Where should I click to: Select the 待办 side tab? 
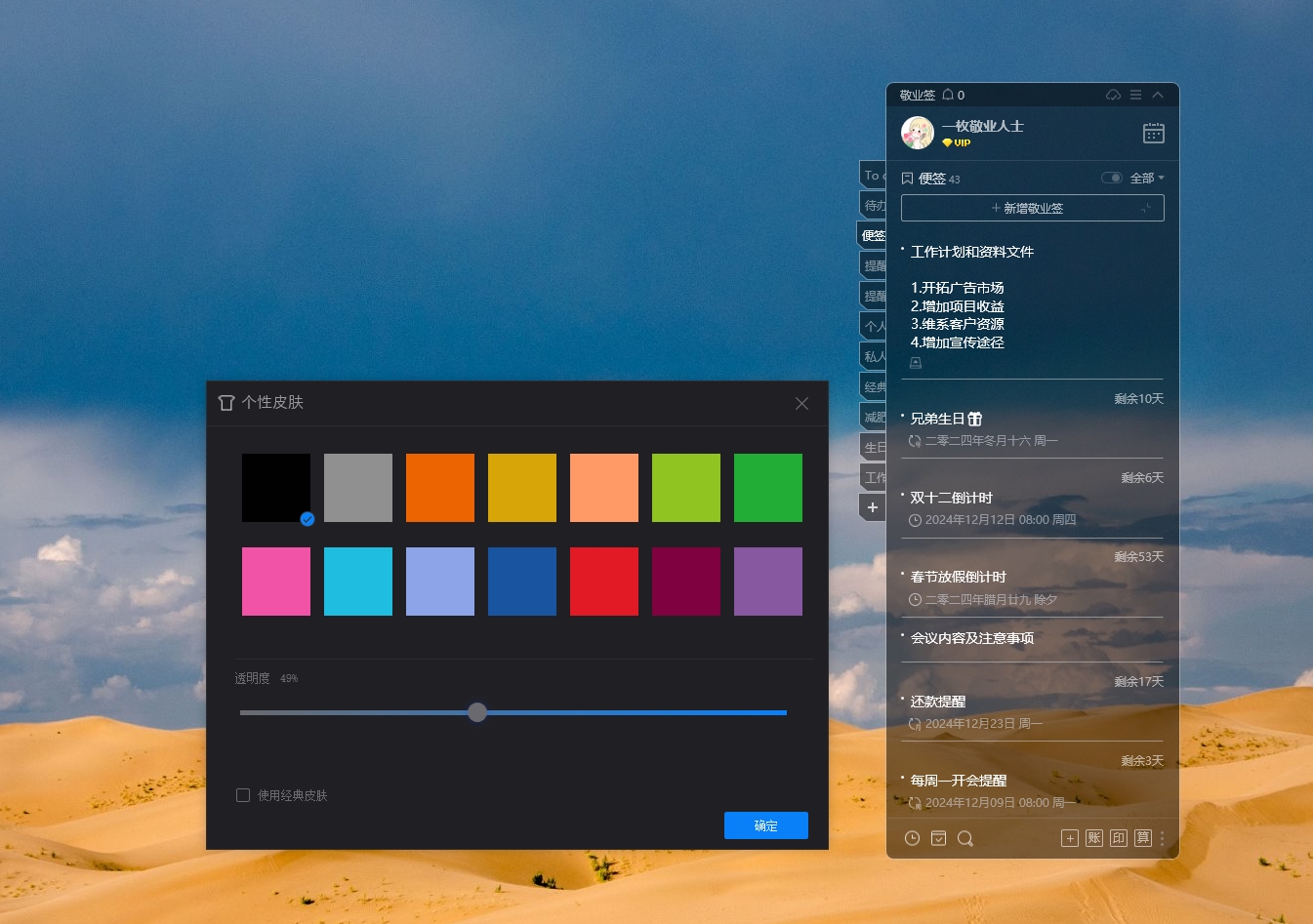coord(874,205)
